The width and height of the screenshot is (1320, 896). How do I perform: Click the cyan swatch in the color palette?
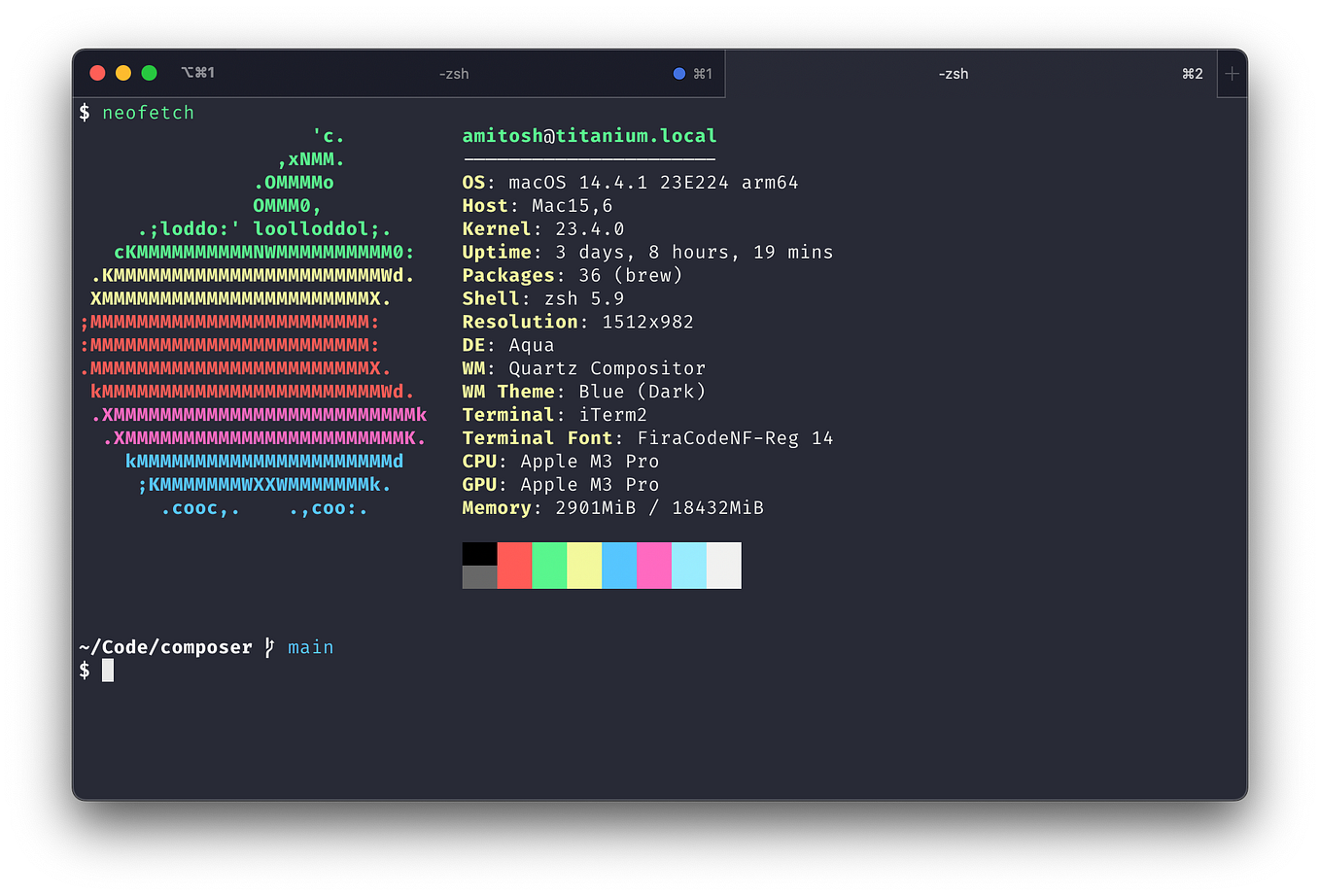click(x=689, y=566)
